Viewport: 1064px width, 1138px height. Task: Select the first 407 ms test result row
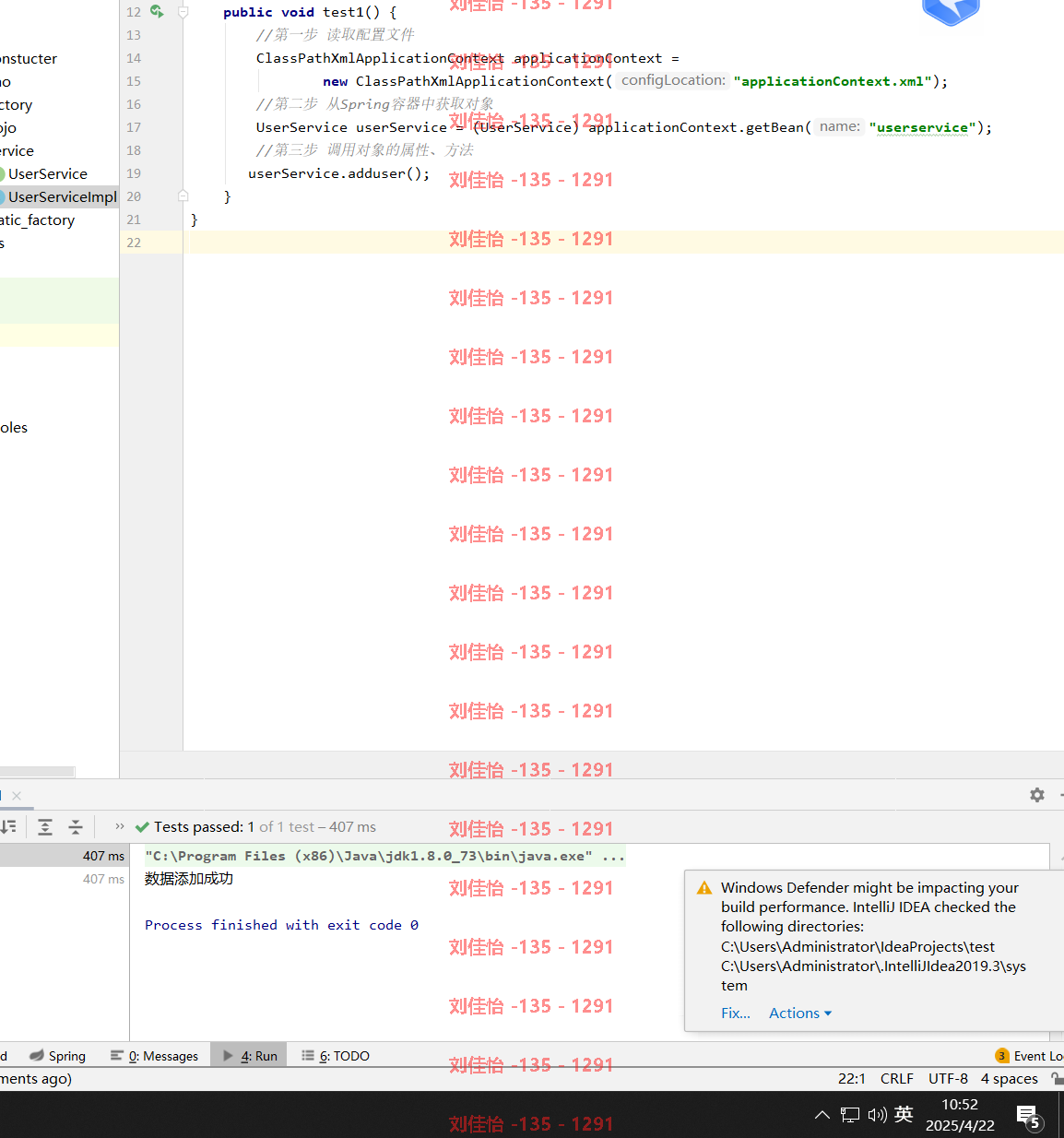click(x=65, y=856)
